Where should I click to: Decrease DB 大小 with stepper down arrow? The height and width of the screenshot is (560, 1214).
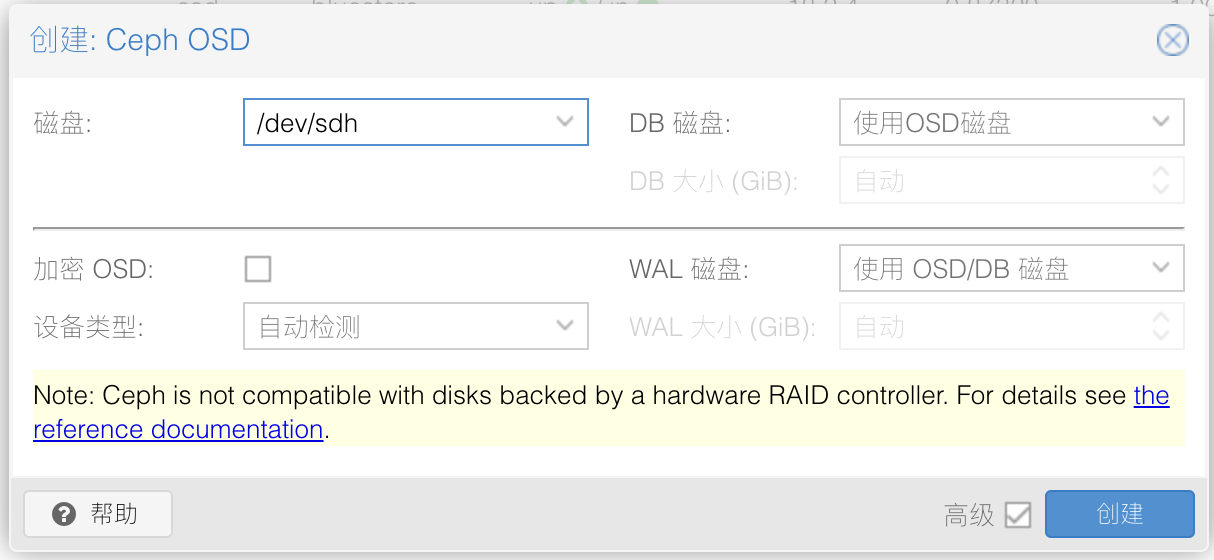[1161, 191]
